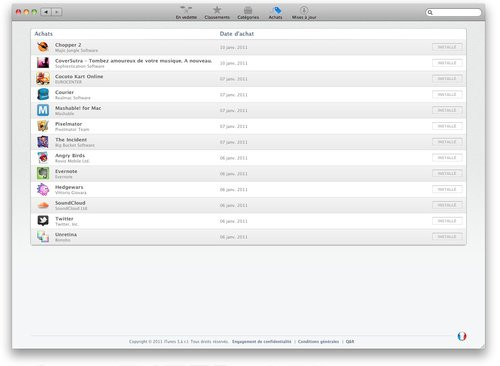This screenshot has width=500, height=366.
Task: Open the CoverSutra title link
Action: [x=133, y=61]
